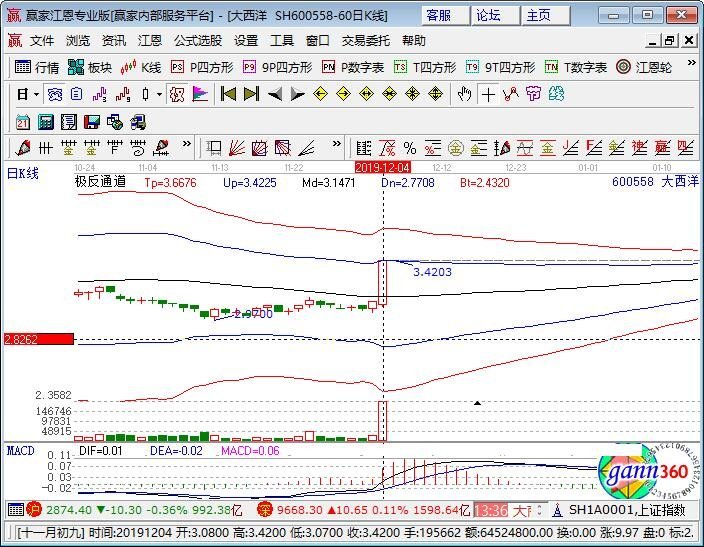The height and width of the screenshot is (547, 704).
Task: Toggle the crosshair cursor tool
Action: click(488, 94)
